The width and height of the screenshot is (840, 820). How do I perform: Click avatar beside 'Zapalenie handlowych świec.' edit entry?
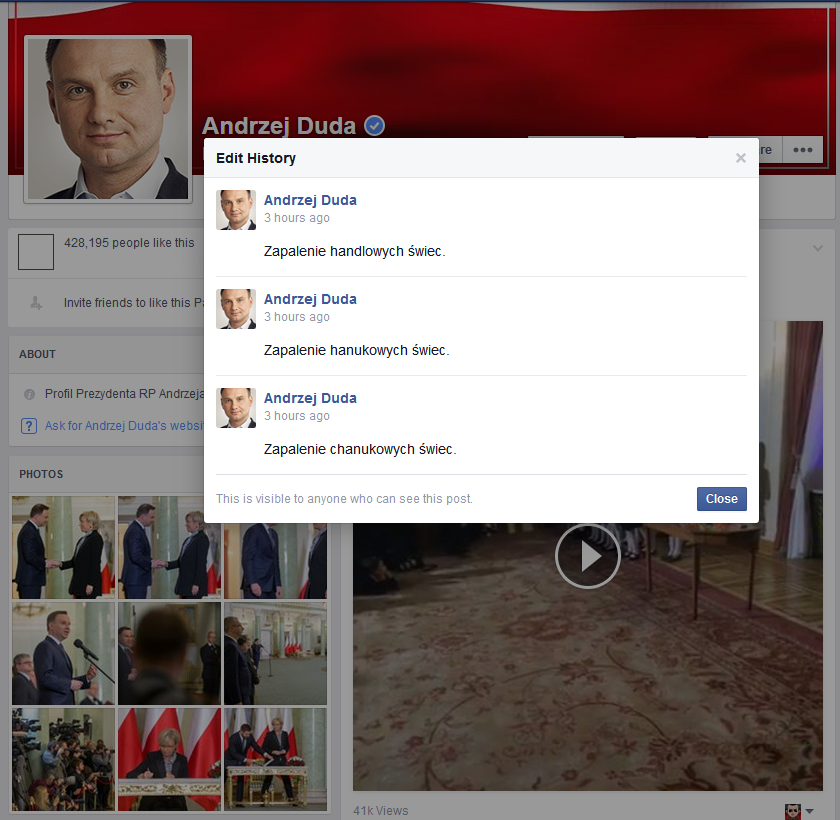click(x=236, y=210)
